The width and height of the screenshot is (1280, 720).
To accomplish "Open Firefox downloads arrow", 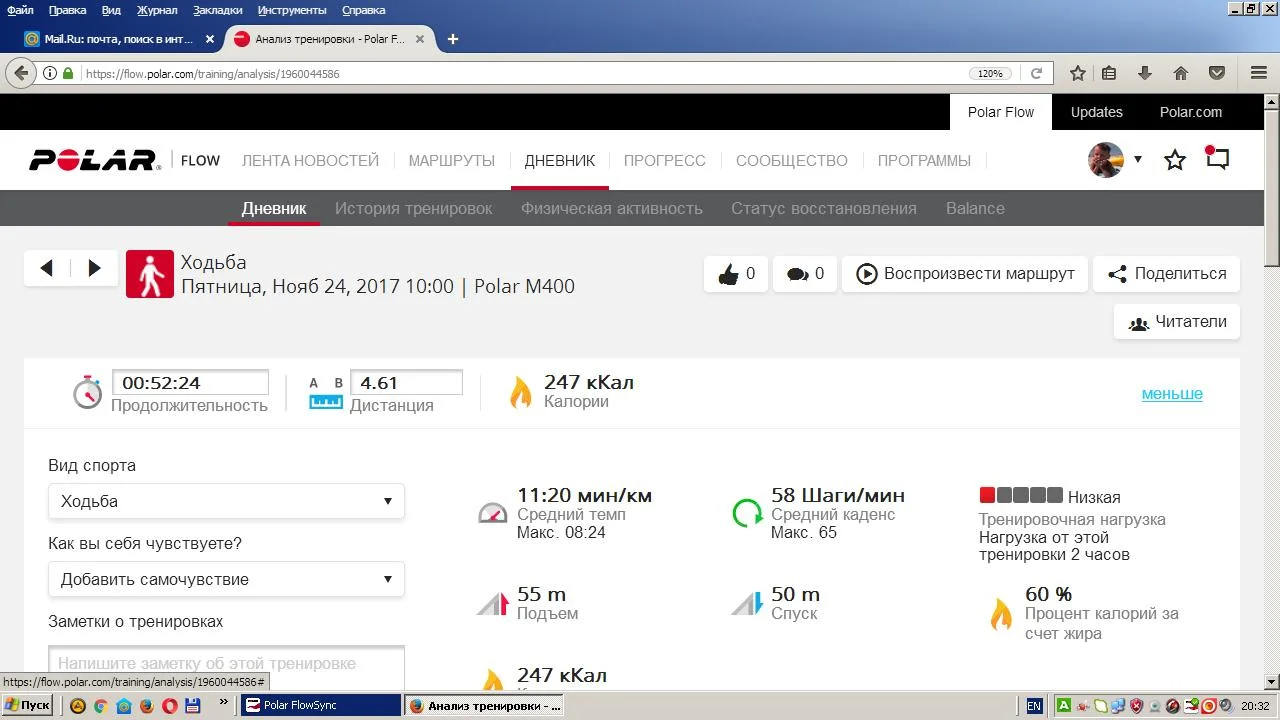I will pos(1145,73).
